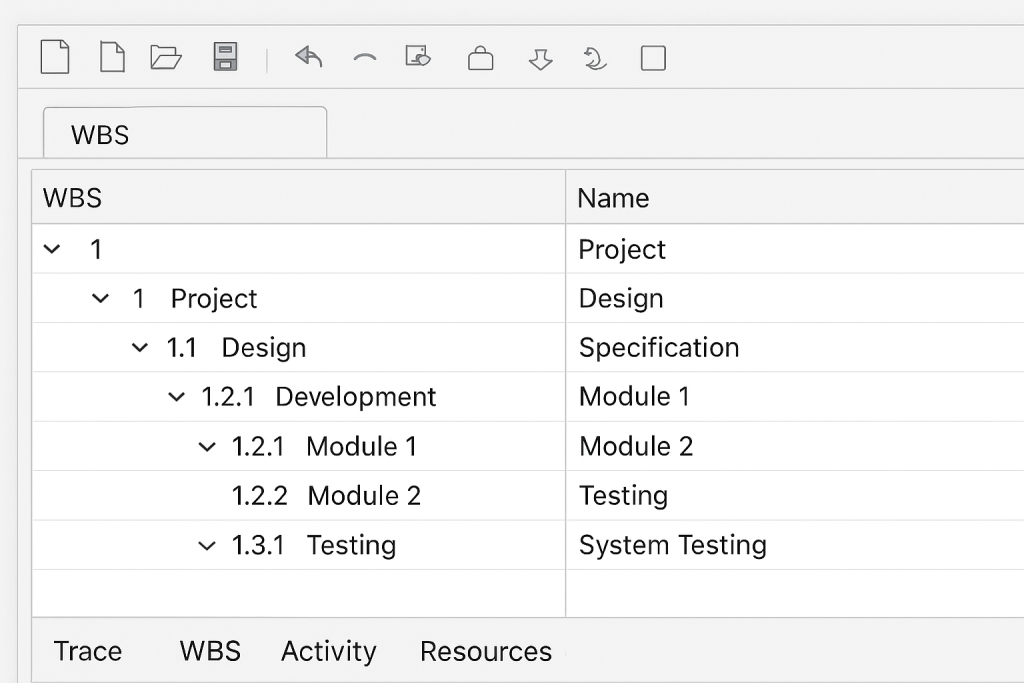Click the lock icon in the toolbar
The height and width of the screenshot is (683, 1024).
point(480,58)
